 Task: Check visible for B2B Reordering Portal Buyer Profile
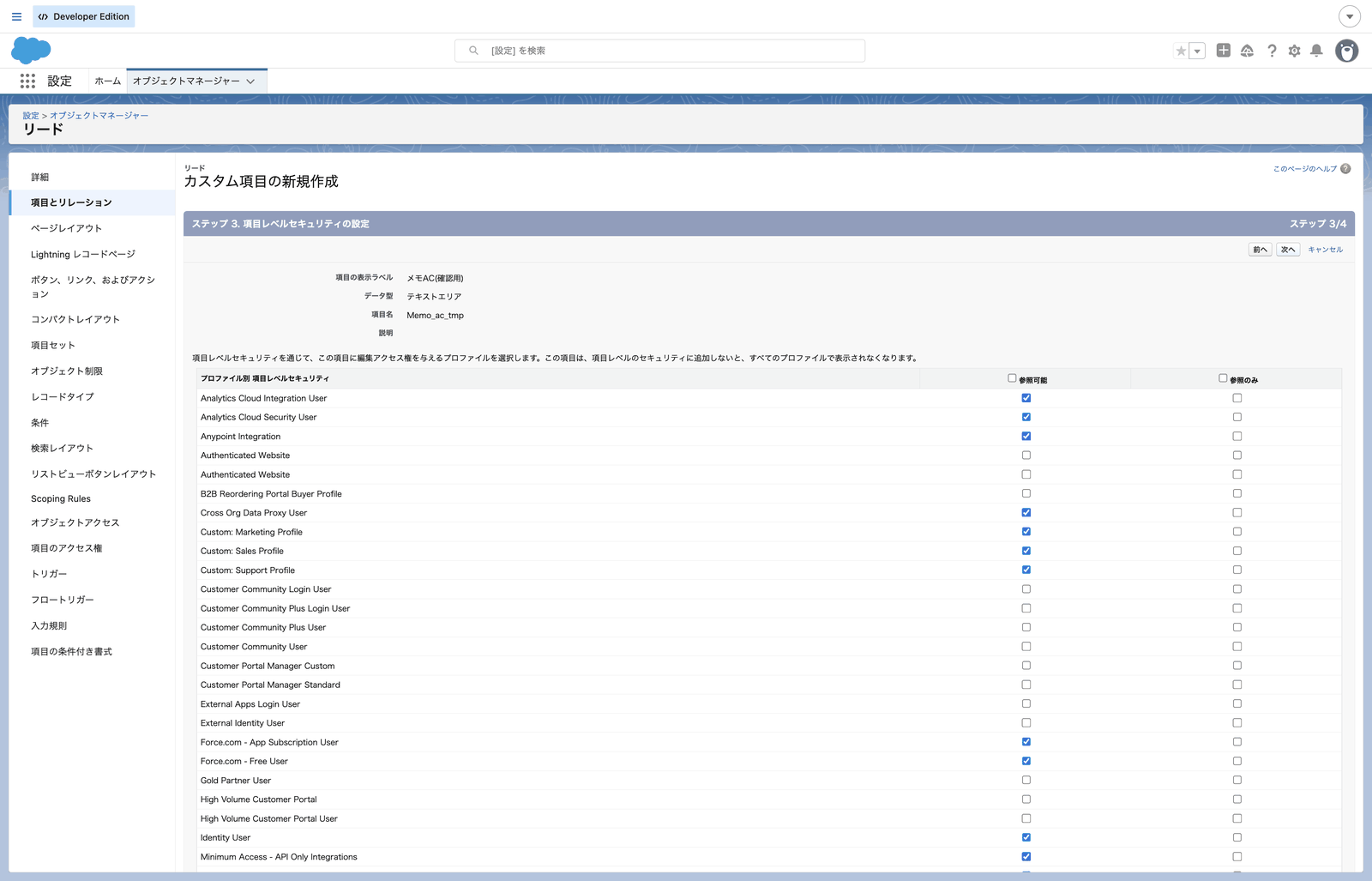click(1026, 493)
